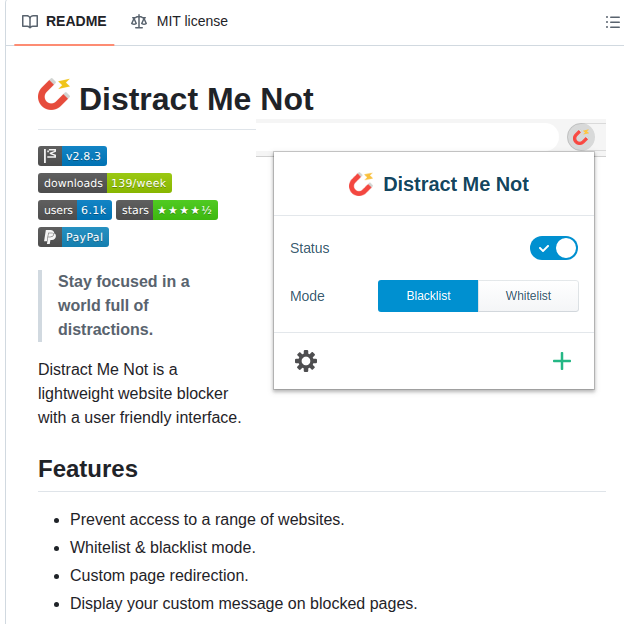
Task: Open the README outline menu icon
Action: [612, 22]
